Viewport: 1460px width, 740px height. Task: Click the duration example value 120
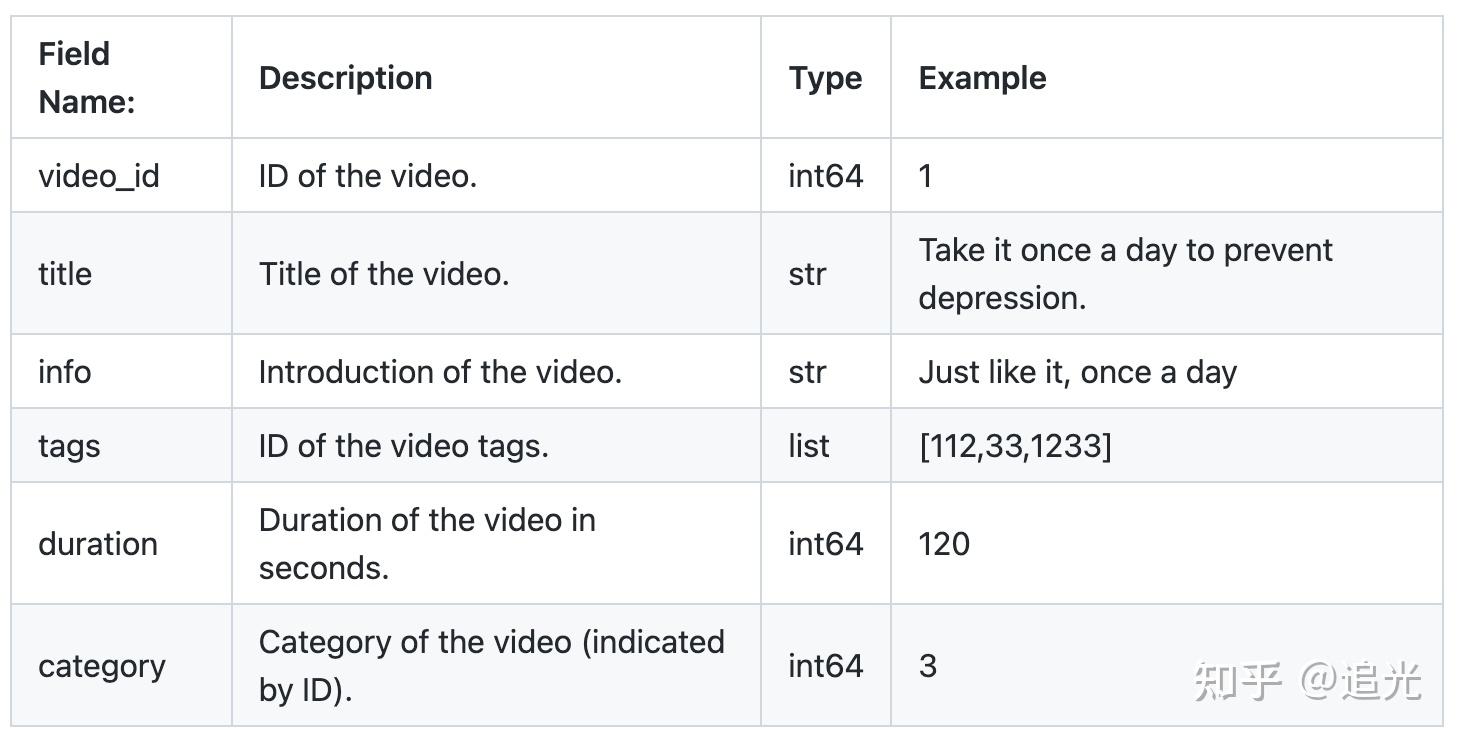[x=943, y=543]
